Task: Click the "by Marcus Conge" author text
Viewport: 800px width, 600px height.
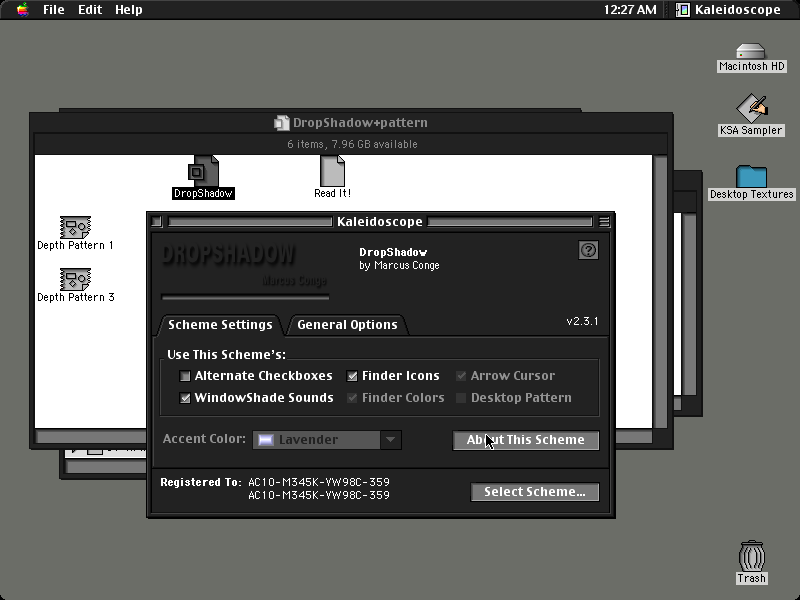Action: [399, 265]
